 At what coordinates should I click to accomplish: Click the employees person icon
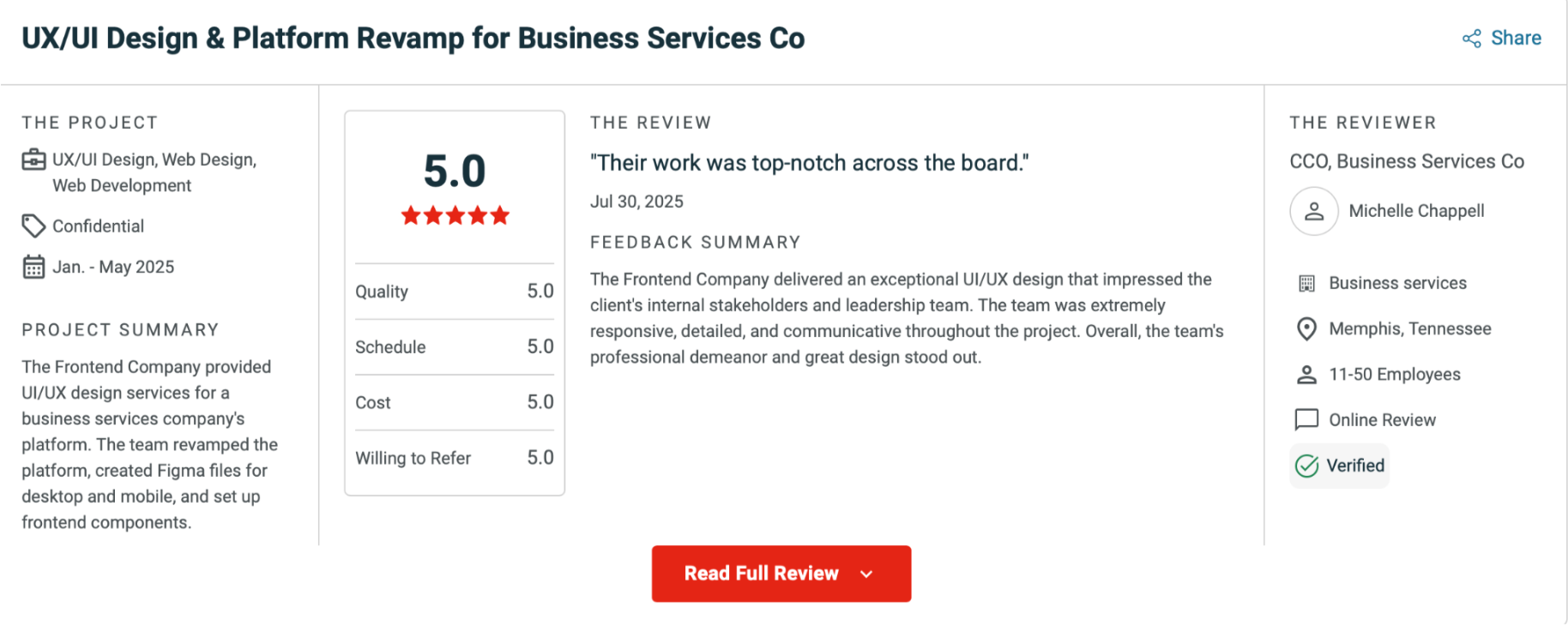(x=1306, y=375)
